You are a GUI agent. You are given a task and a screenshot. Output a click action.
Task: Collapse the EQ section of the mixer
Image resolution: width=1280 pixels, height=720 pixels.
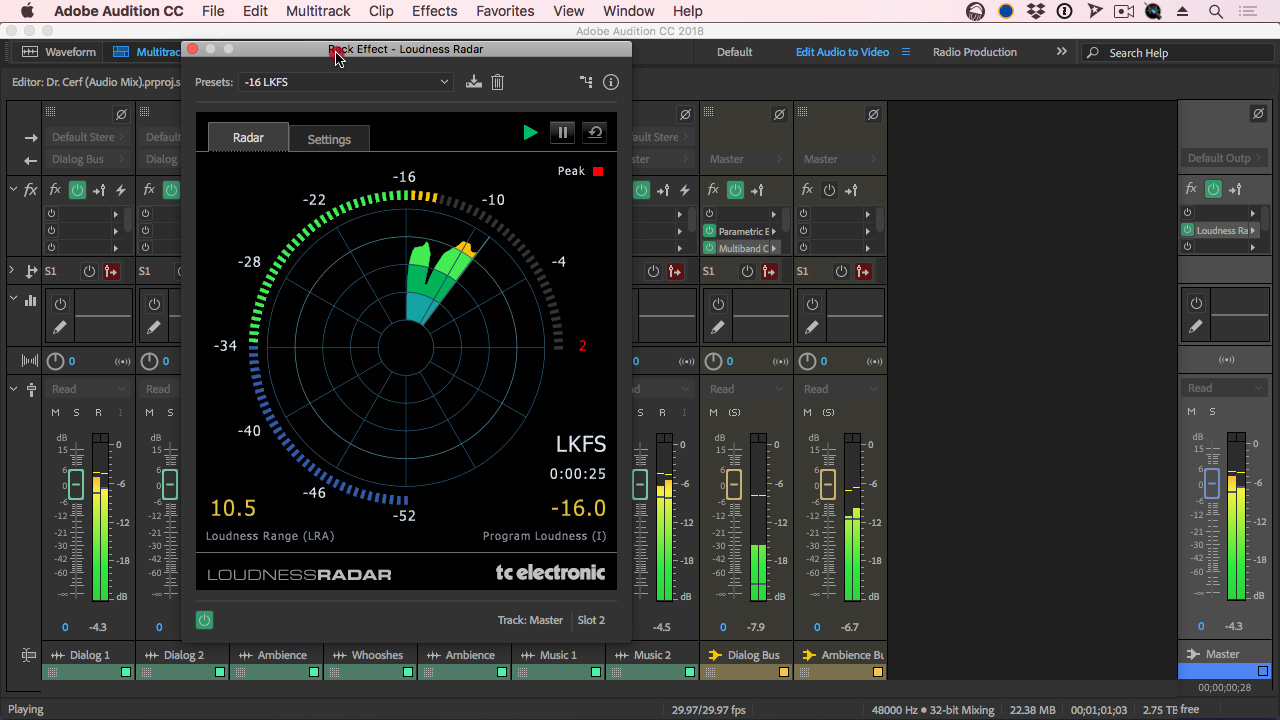[14, 298]
